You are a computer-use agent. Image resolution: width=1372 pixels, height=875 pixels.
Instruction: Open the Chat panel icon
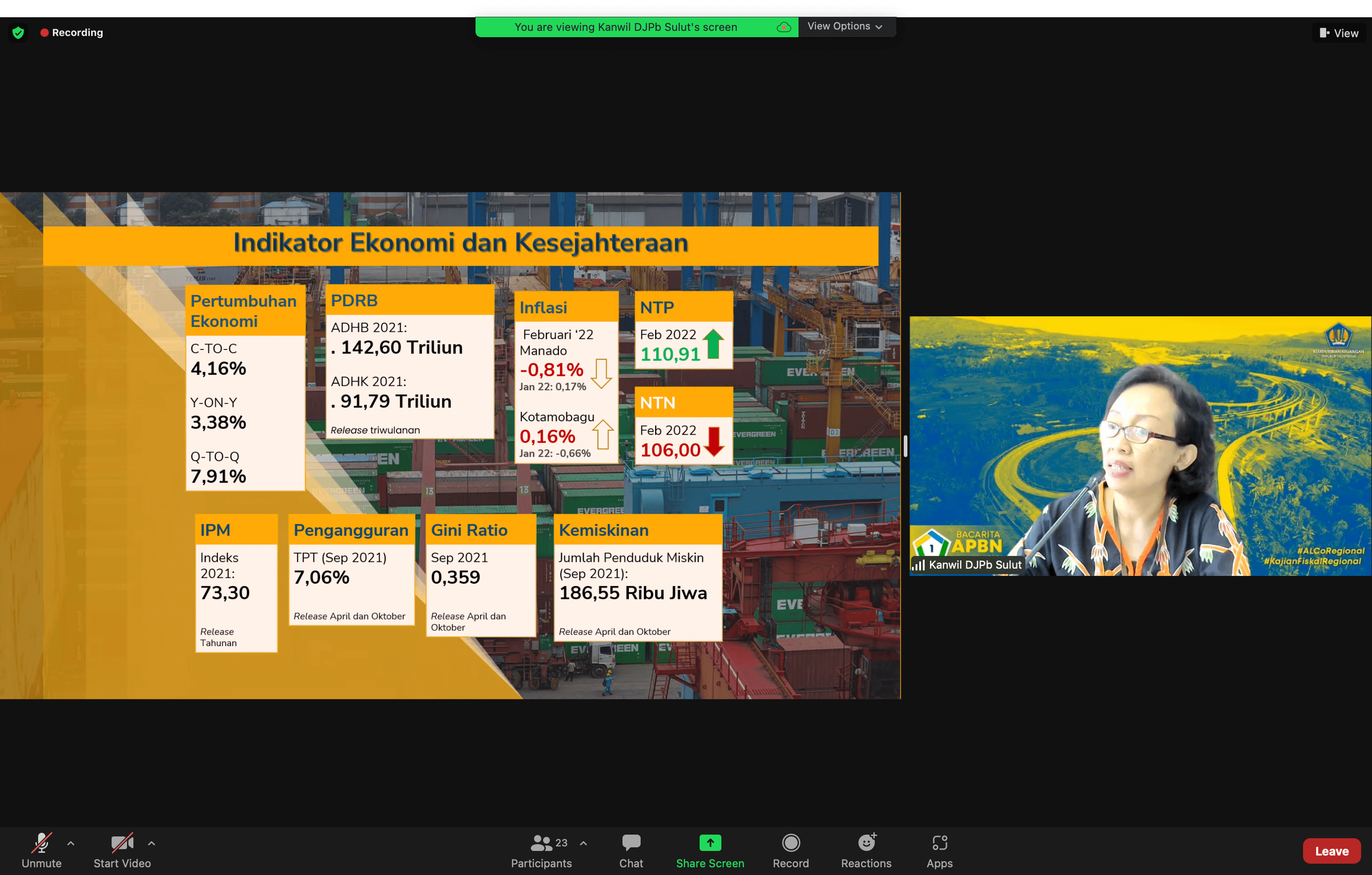[631, 842]
